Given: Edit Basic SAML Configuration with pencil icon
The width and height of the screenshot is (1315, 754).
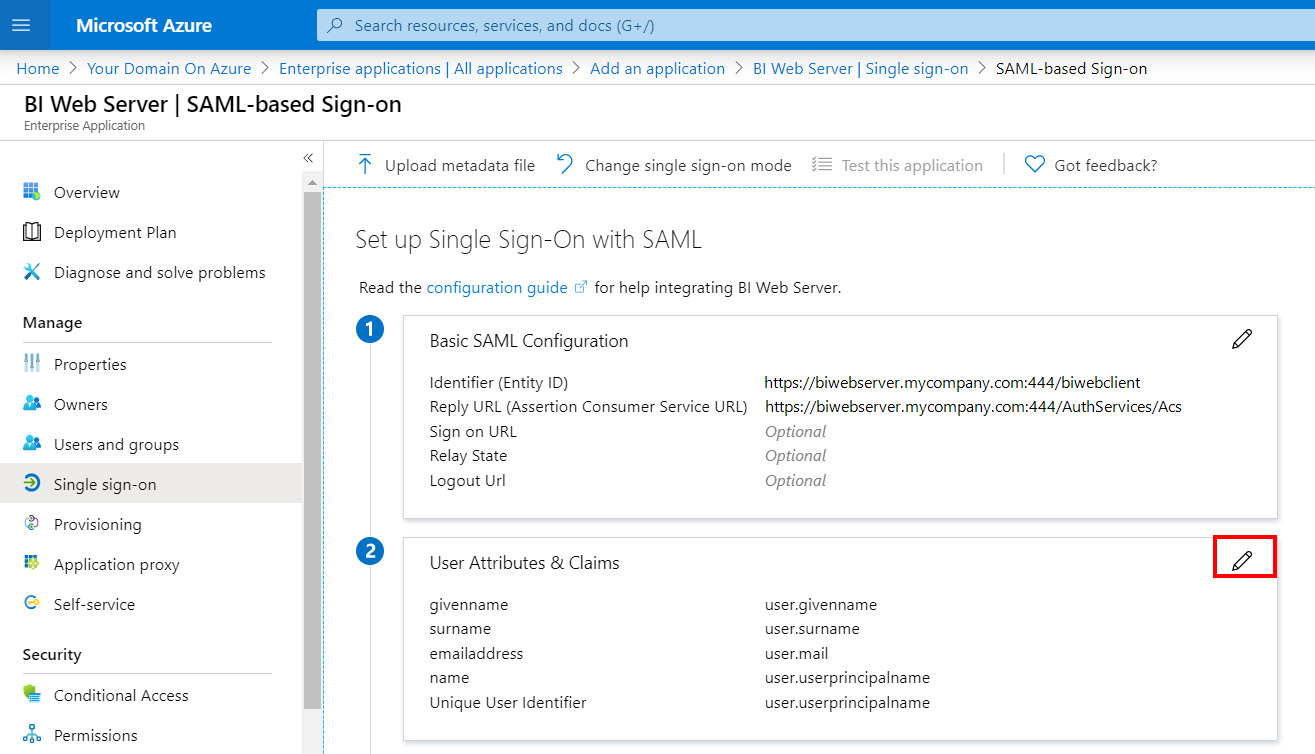Looking at the screenshot, I should click(x=1242, y=340).
